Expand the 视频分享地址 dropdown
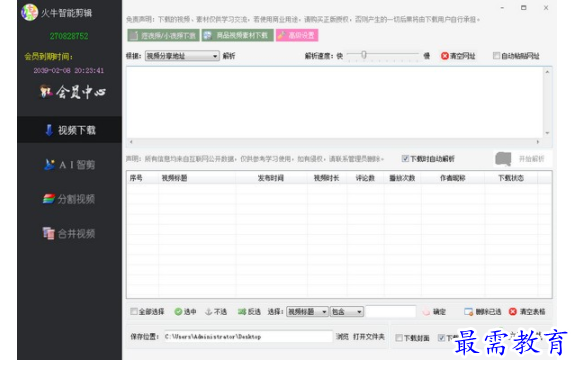 (182, 56)
